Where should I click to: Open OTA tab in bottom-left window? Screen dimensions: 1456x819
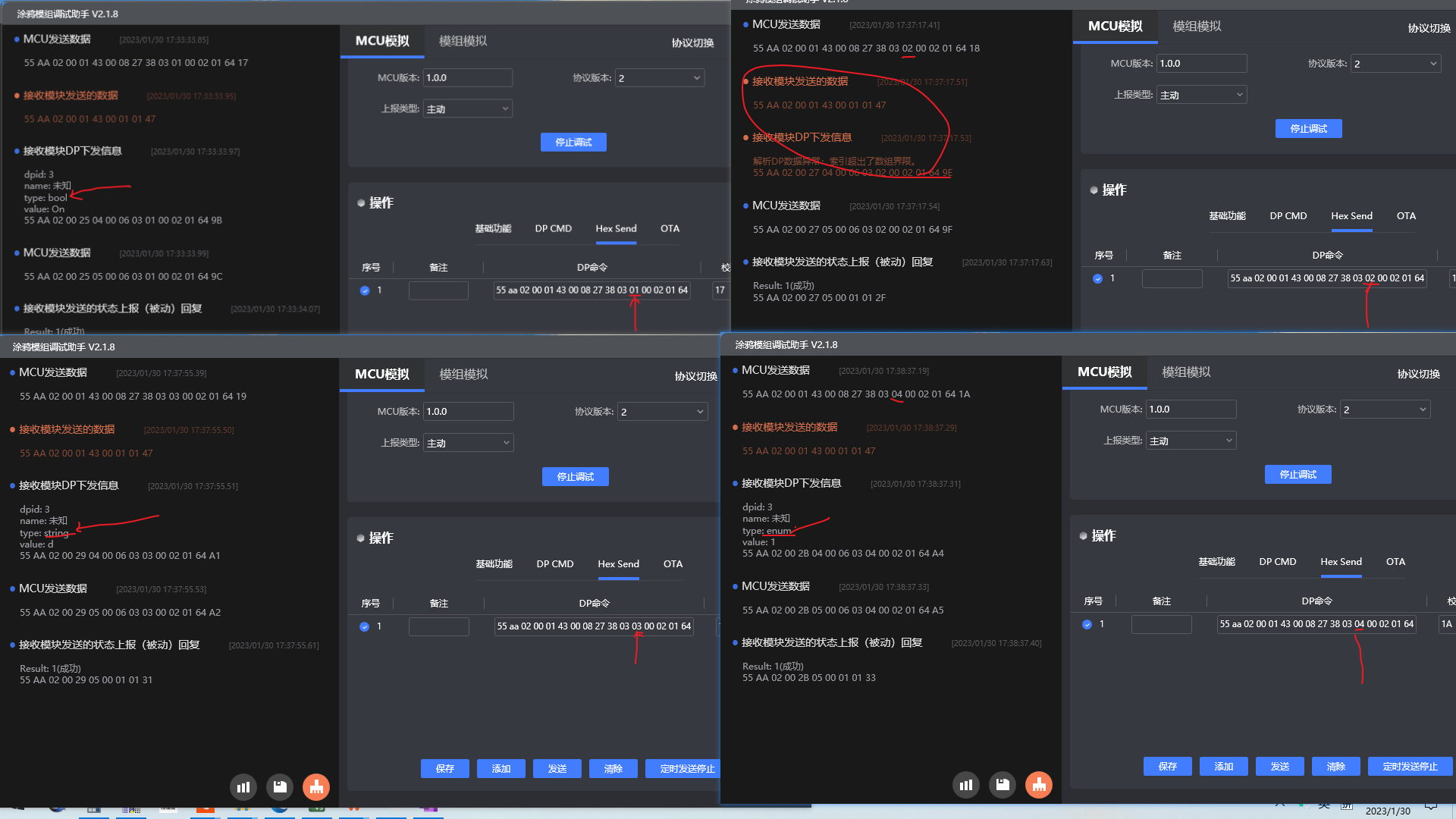(673, 564)
